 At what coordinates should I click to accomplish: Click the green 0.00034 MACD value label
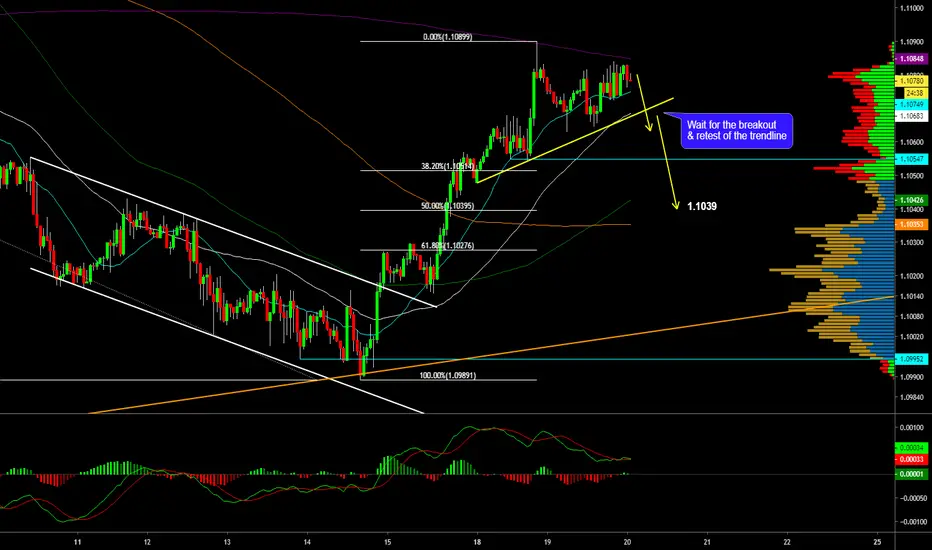[x=911, y=448]
